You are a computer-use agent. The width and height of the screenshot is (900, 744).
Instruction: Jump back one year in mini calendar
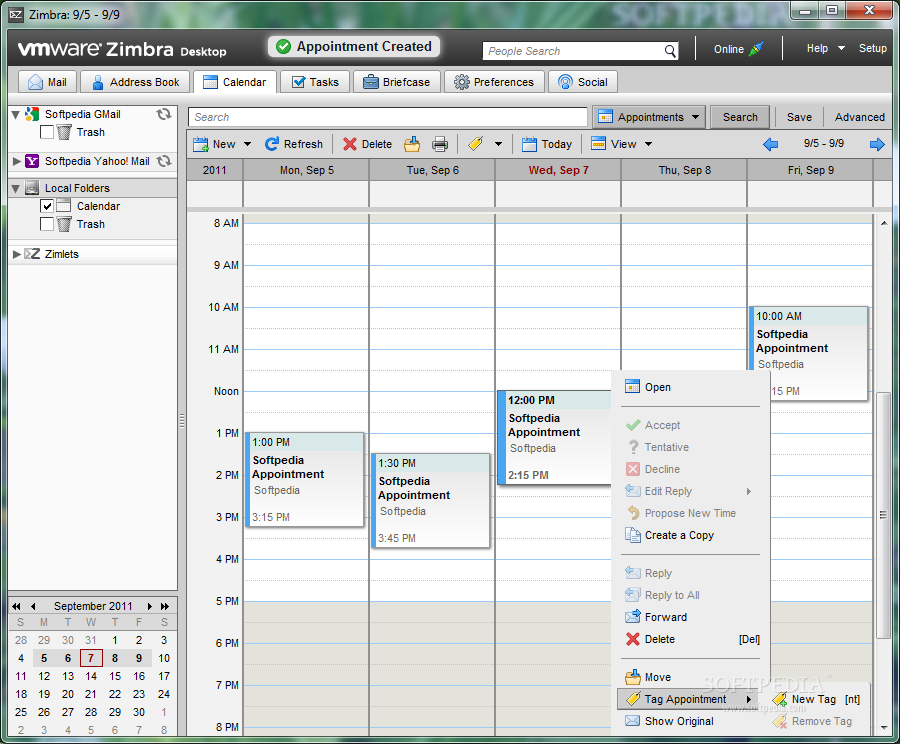16,606
